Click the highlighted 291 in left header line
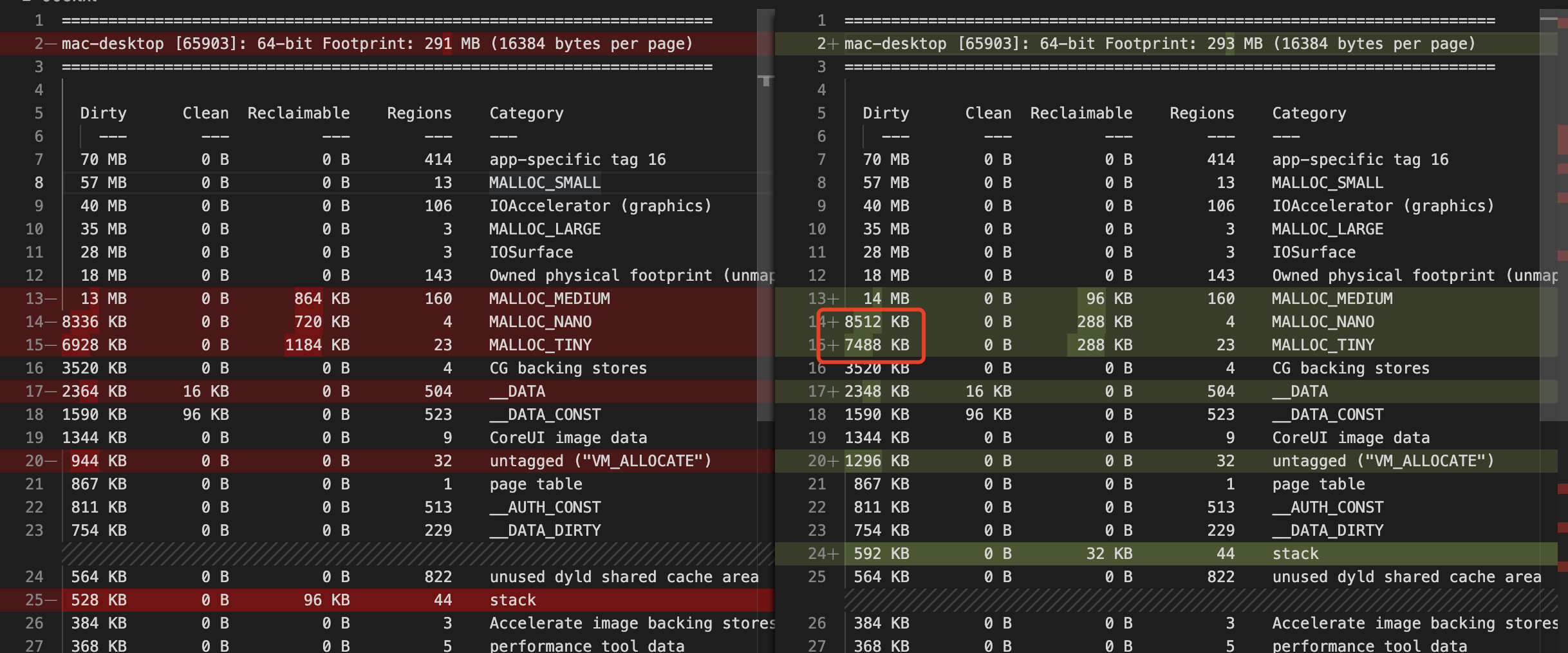The image size is (1568, 653). pyautogui.click(x=438, y=44)
